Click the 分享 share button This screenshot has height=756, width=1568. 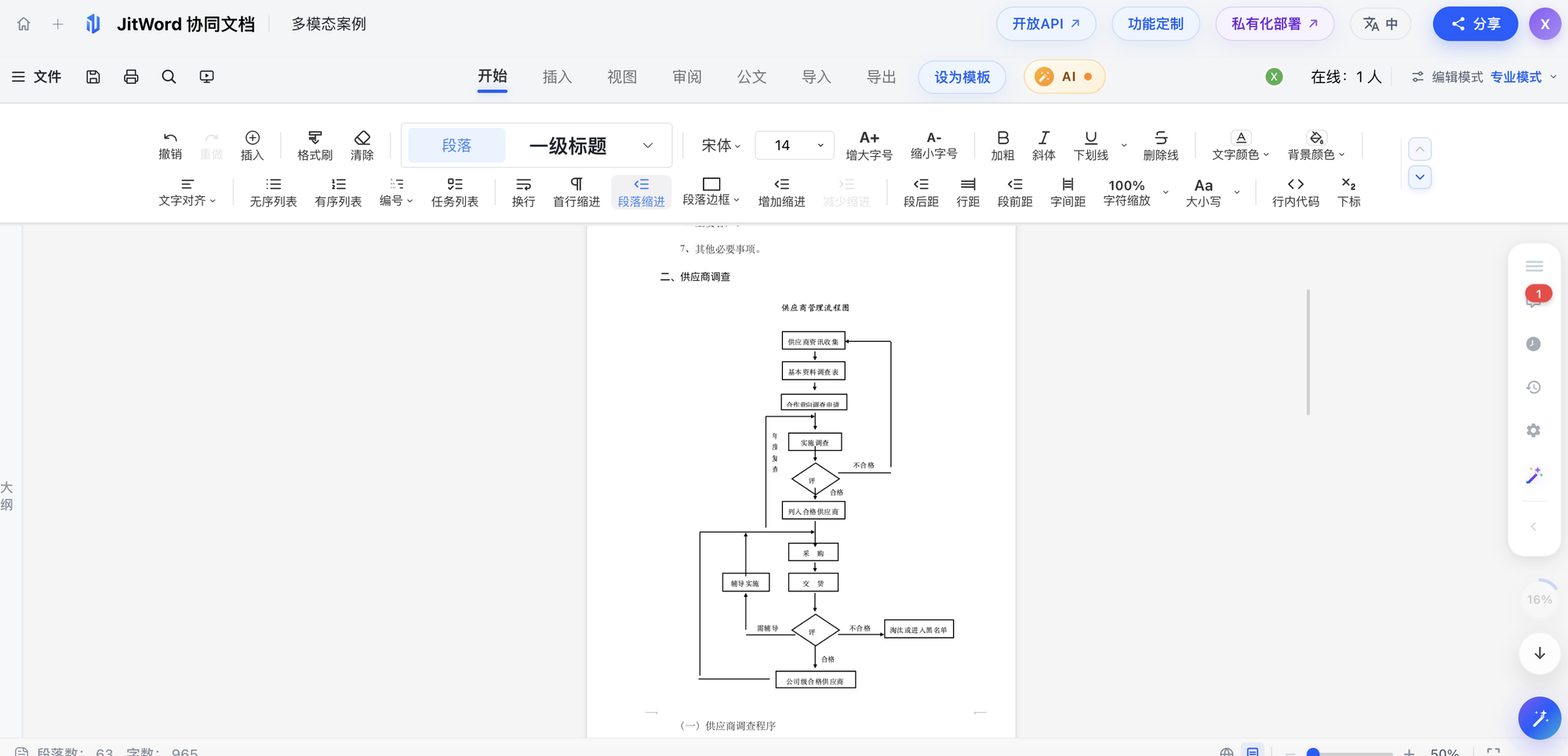[1475, 24]
